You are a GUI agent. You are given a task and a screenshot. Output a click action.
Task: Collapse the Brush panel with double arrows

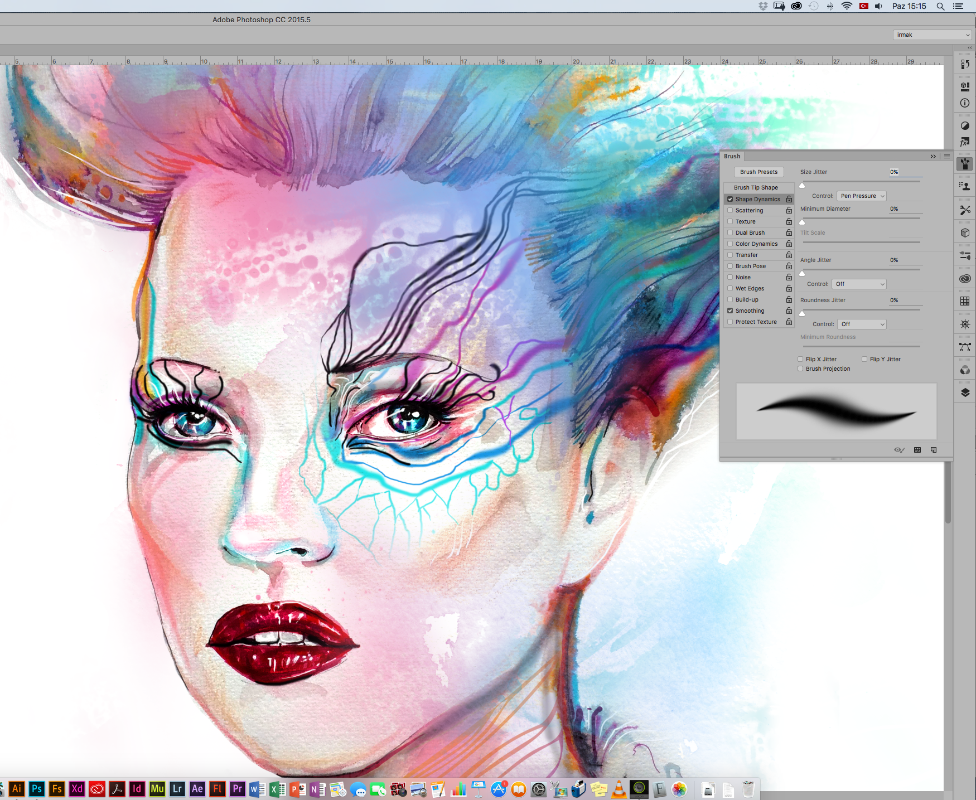pyautogui.click(x=933, y=156)
